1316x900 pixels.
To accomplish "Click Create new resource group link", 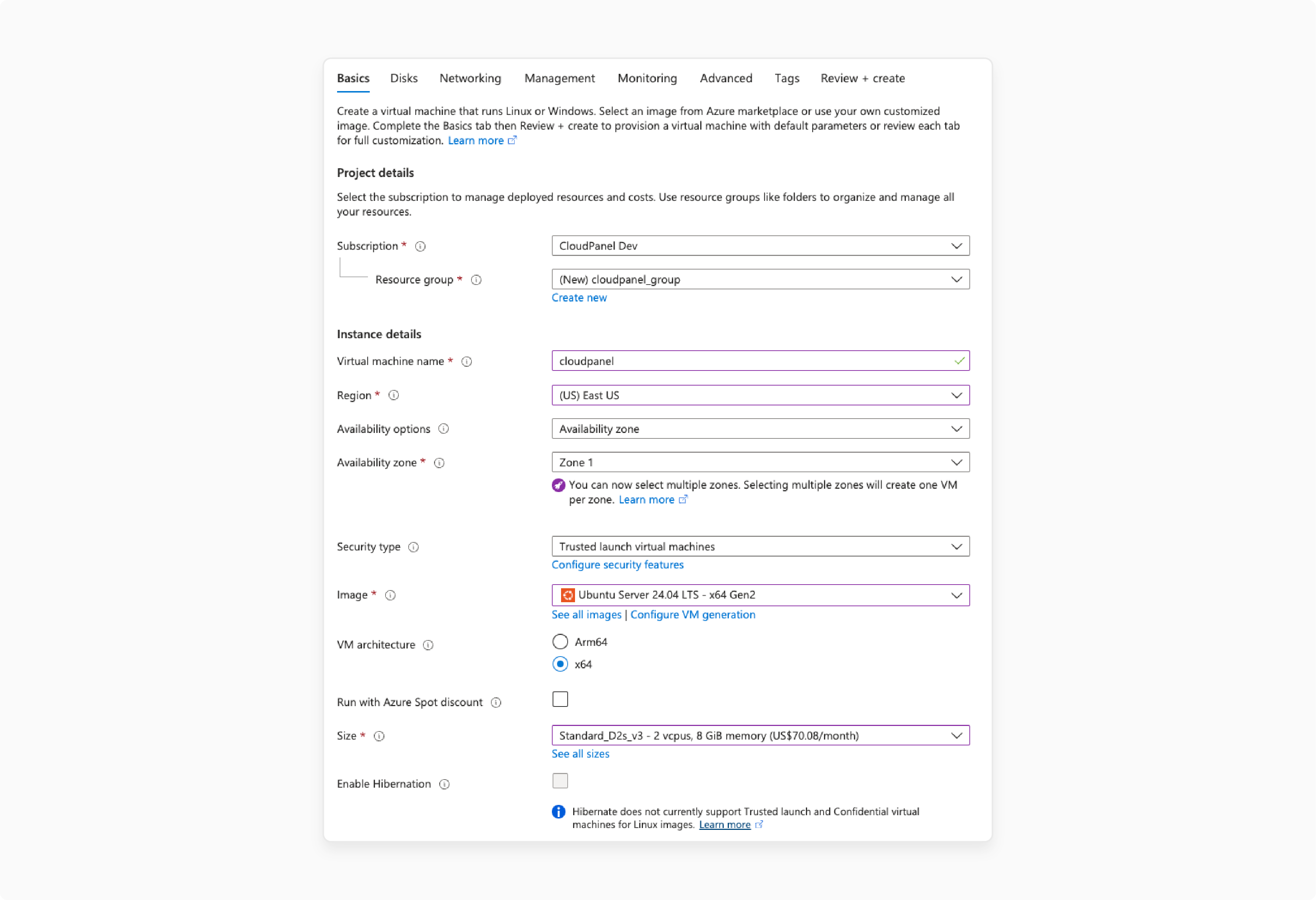I will (579, 298).
